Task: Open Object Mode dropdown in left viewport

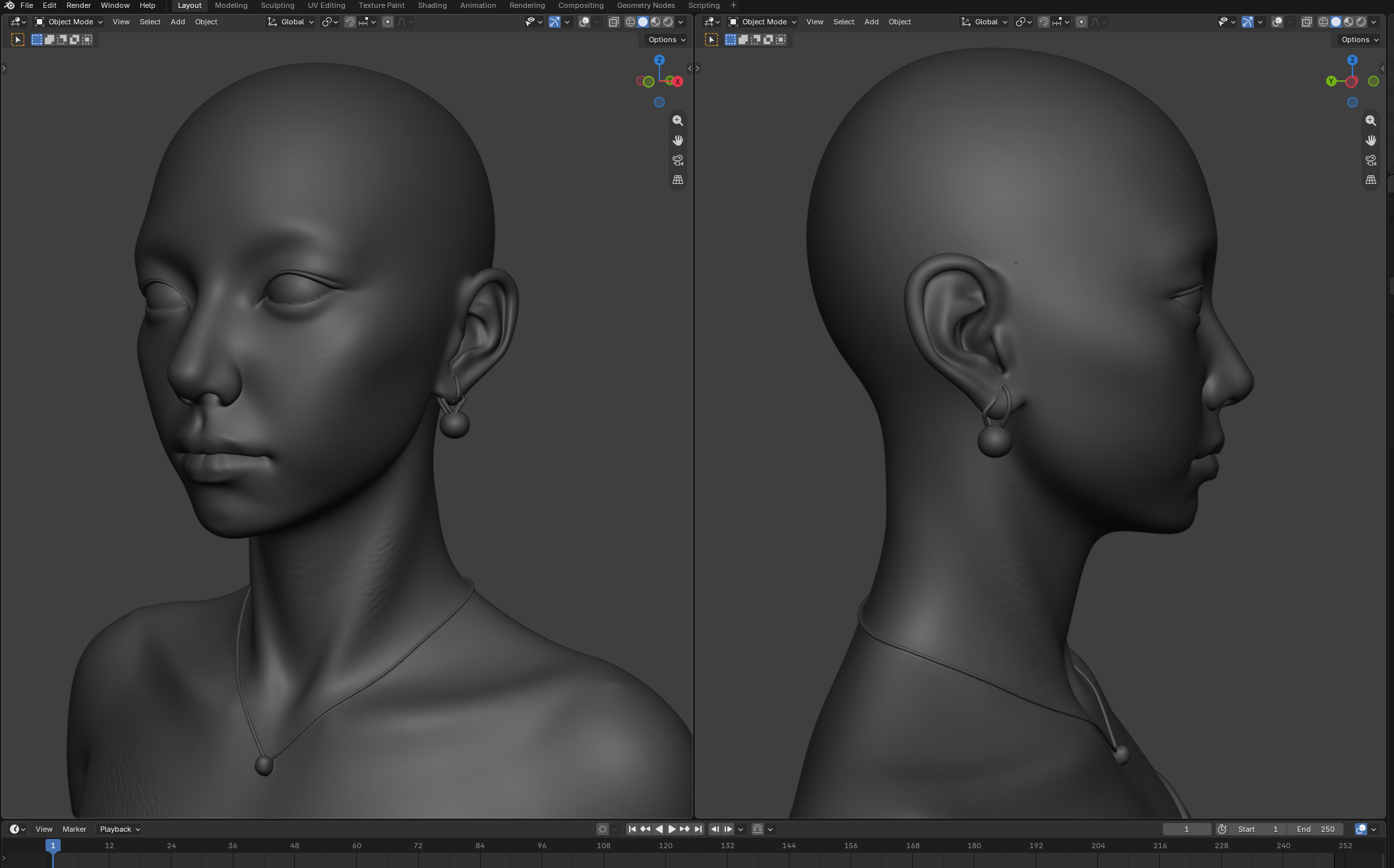Action: point(69,22)
